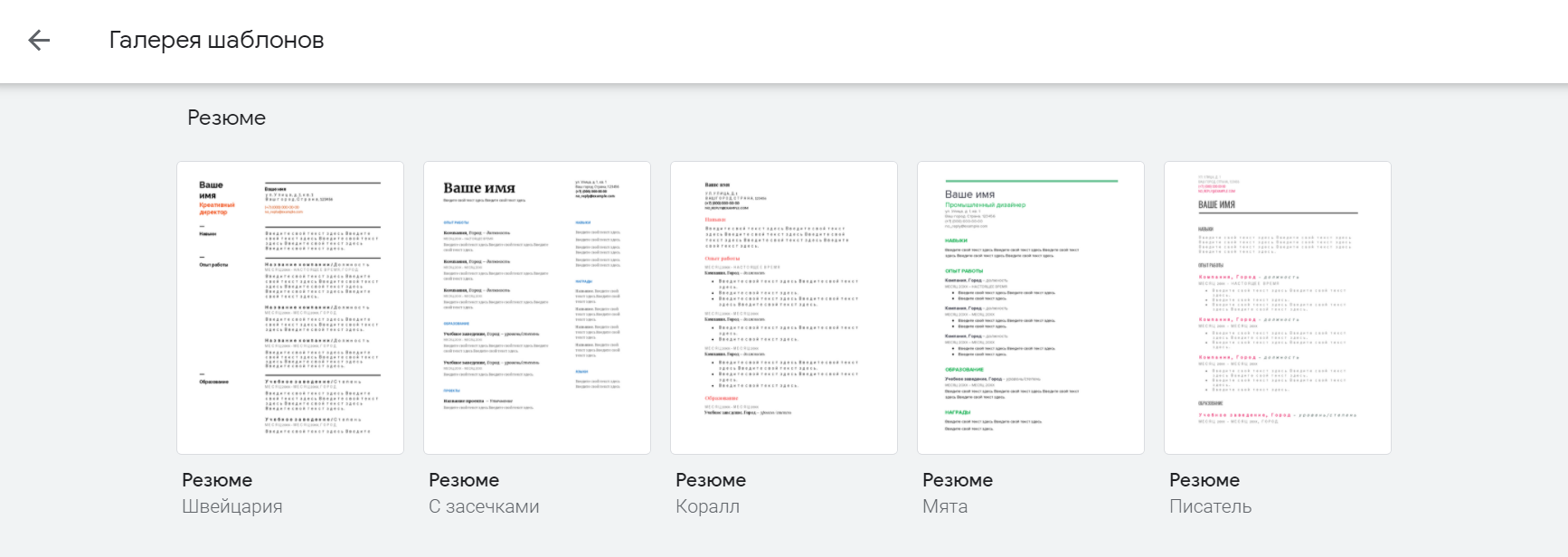Image resolution: width=1568 pixels, height=557 pixels.
Task: Click the Резюме section heading
Action: point(226,118)
